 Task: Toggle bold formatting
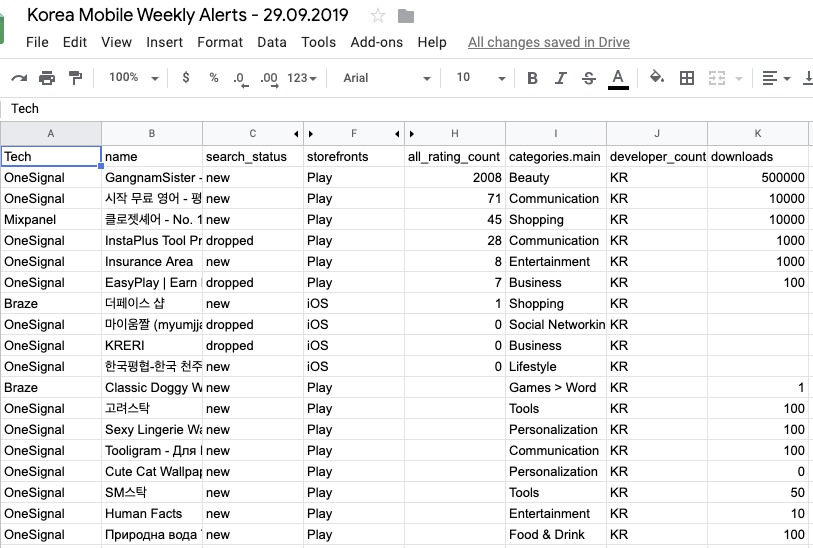[532, 78]
